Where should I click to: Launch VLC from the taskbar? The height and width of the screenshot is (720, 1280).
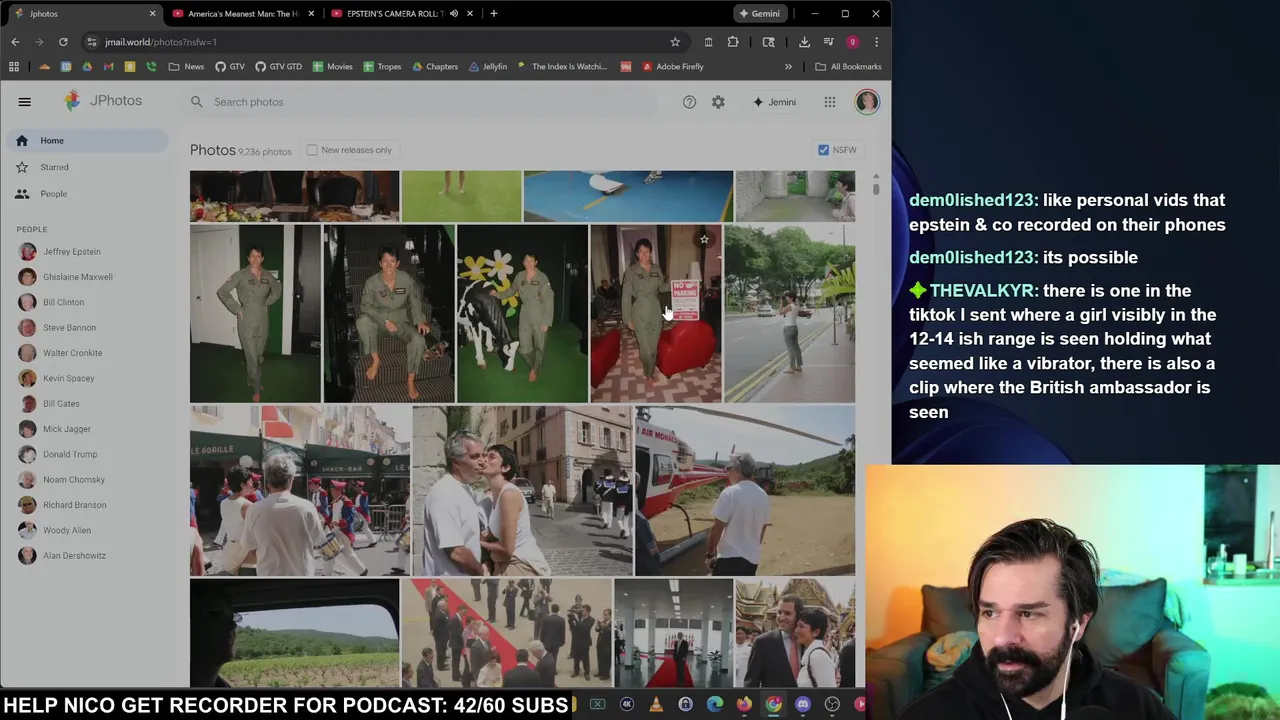point(656,705)
